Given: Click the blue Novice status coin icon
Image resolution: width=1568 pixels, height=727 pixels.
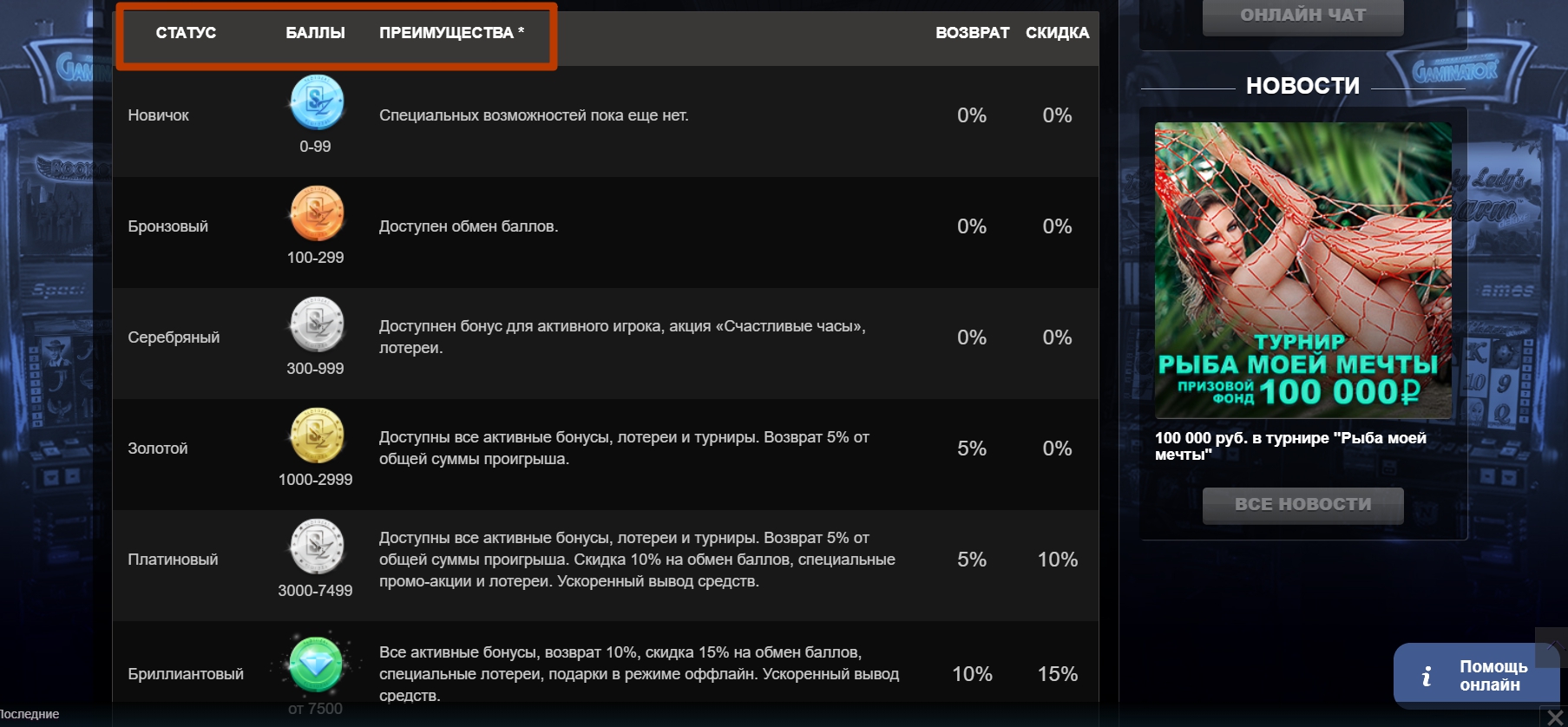Looking at the screenshot, I should [x=317, y=102].
